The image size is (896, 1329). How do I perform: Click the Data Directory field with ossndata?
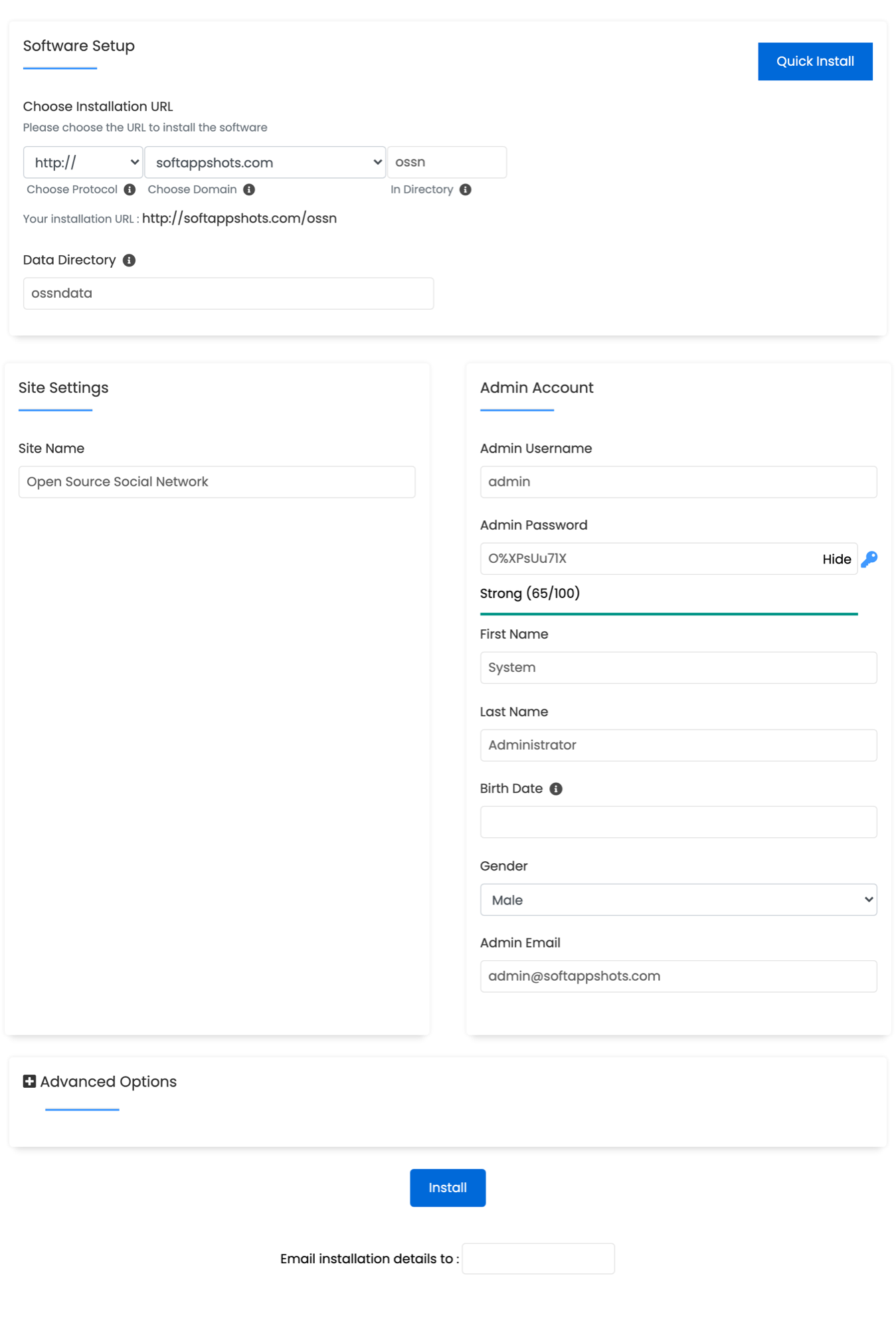(x=228, y=293)
